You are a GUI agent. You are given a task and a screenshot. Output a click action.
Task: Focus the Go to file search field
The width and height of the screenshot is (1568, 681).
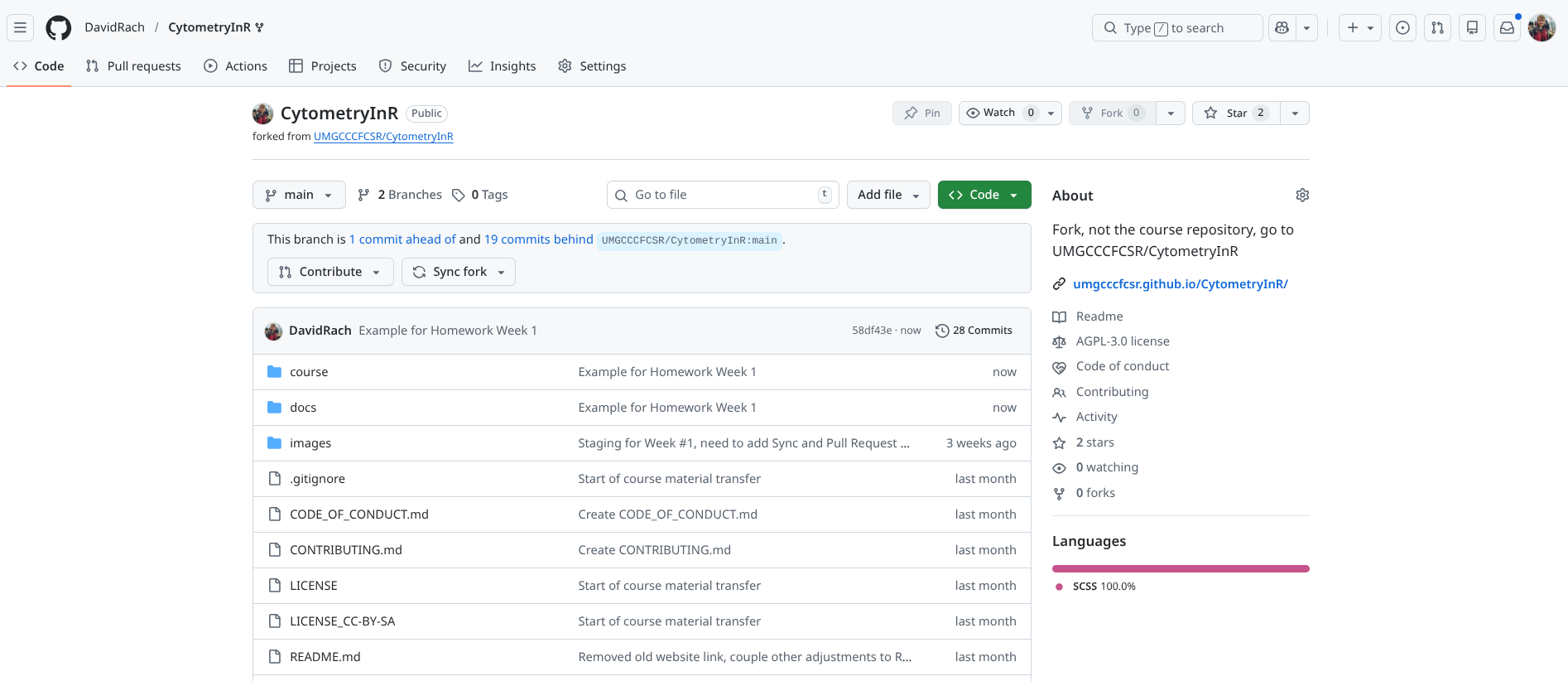point(722,195)
